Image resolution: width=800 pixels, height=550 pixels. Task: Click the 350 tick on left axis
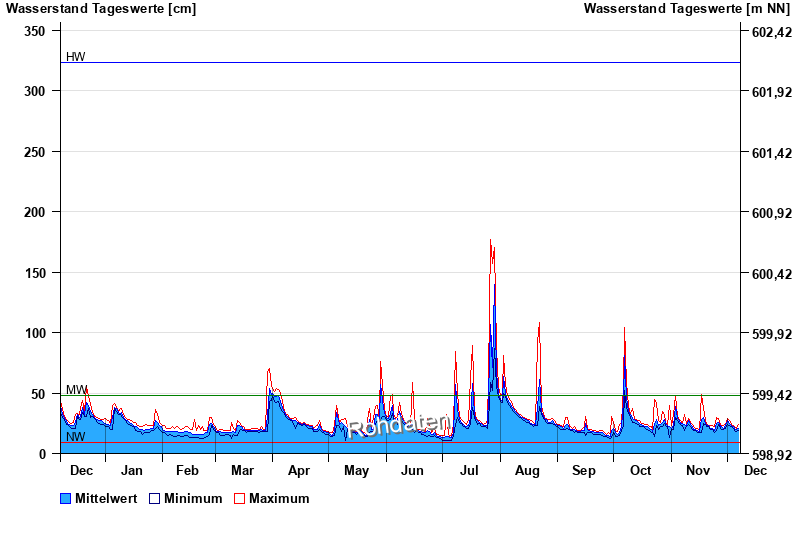click(x=35, y=31)
